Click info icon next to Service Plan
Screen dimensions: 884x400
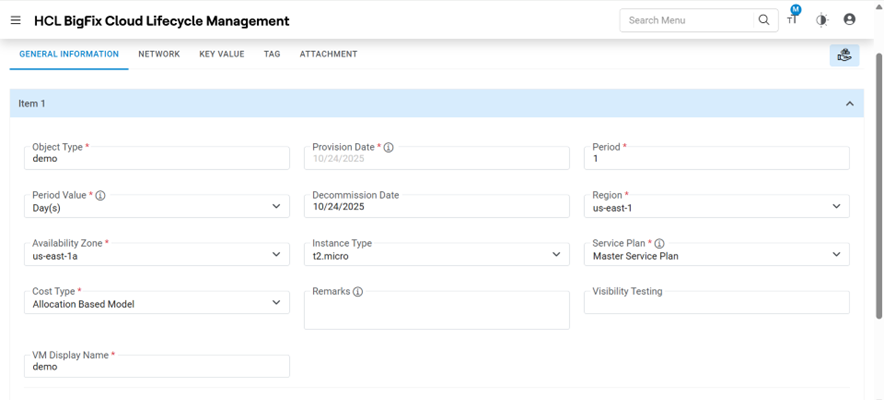pyautogui.click(x=660, y=243)
